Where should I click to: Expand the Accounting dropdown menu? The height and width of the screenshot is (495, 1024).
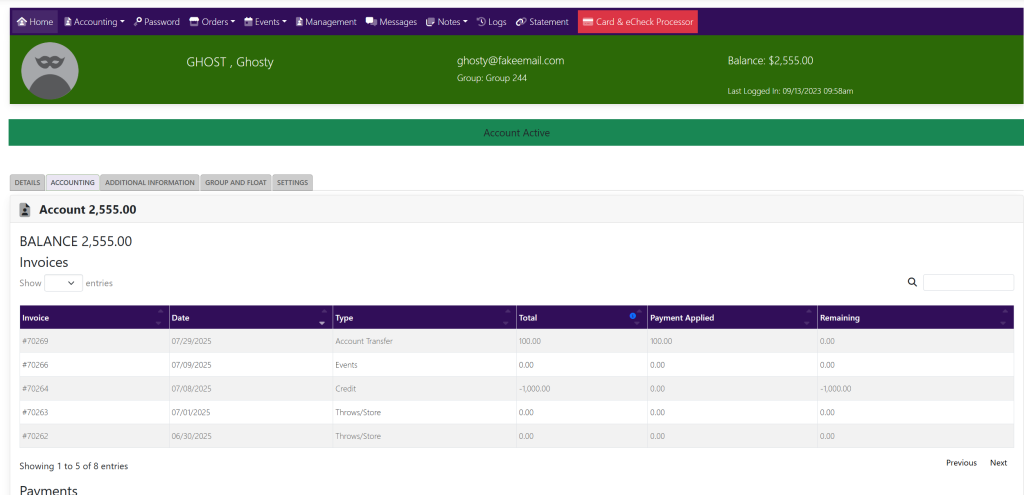94,22
